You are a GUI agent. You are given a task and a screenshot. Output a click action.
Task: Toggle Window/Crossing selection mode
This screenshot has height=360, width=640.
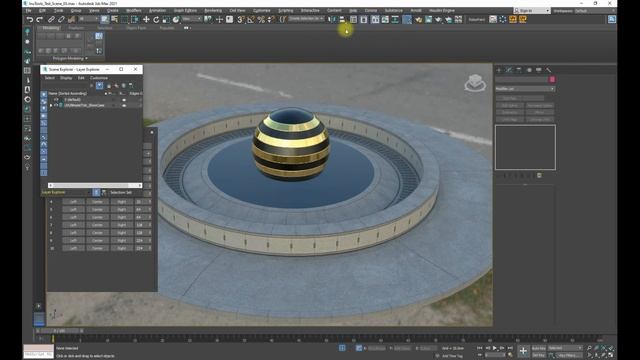click(x=135, y=19)
